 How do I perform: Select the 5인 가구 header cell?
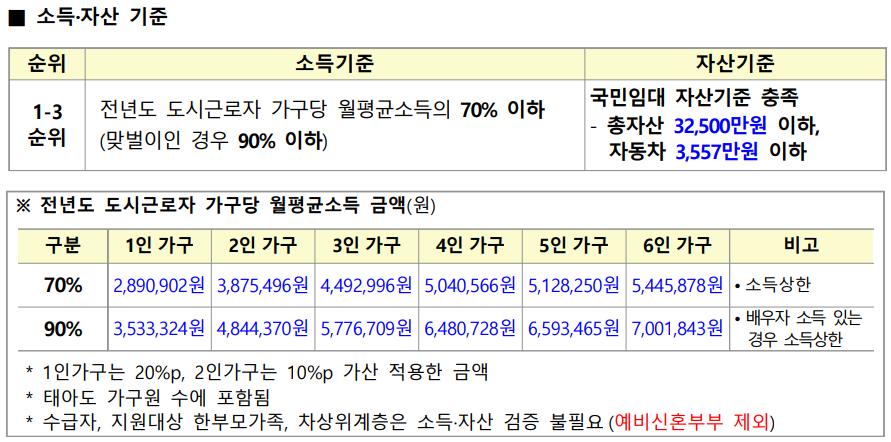click(x=574, y=245)
